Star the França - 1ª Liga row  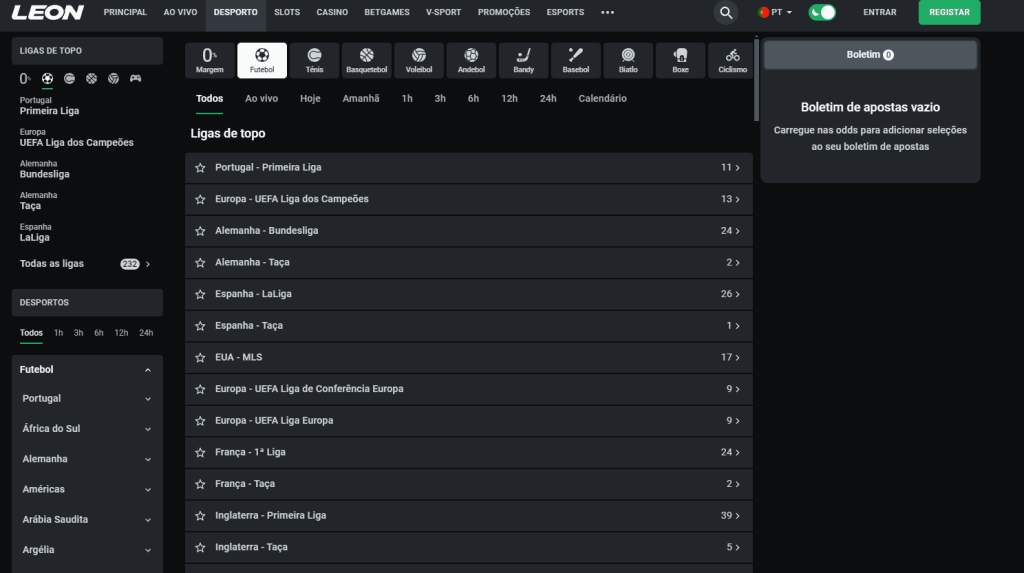[200, 453]
